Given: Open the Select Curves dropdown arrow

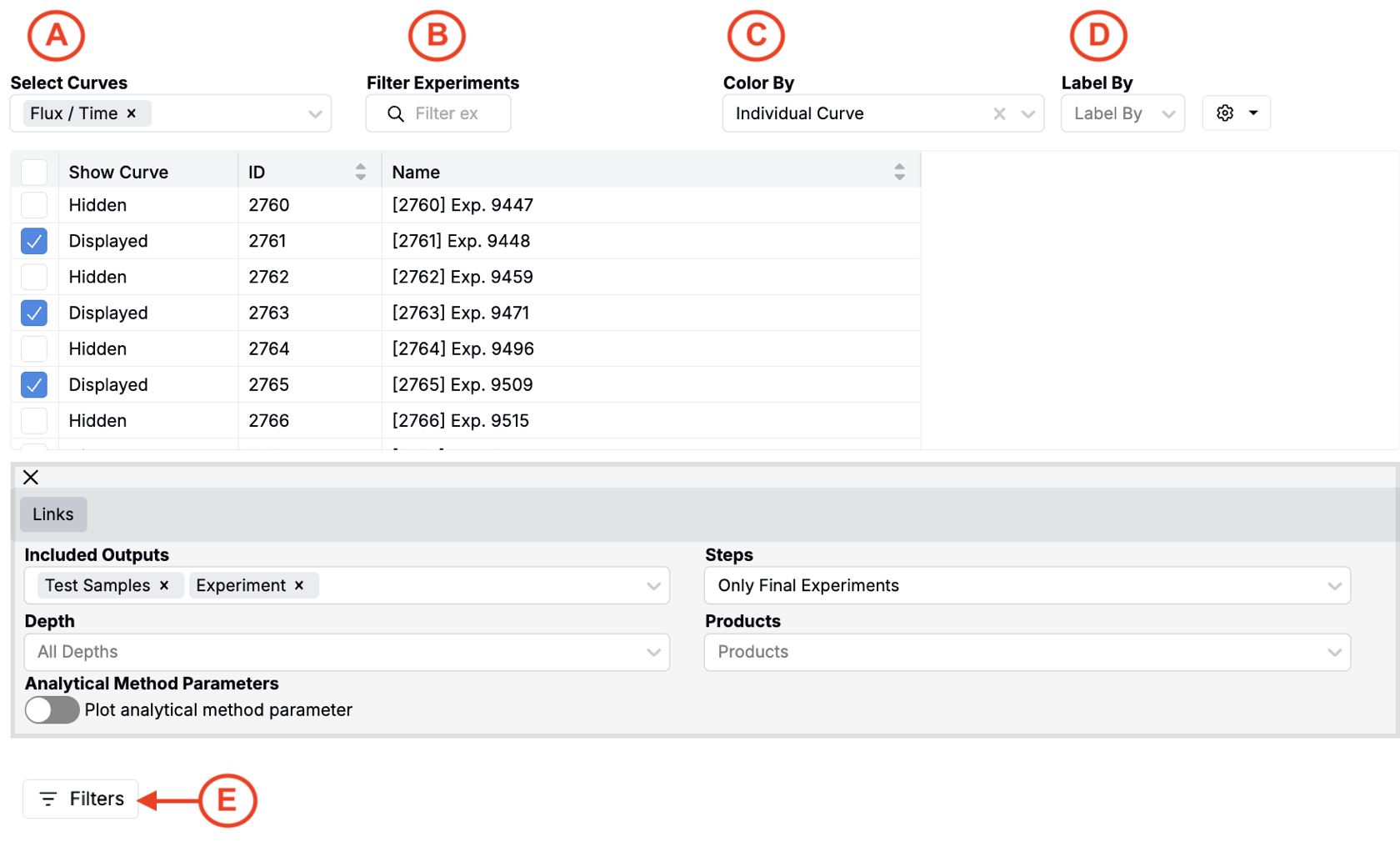Looking at the screenshot, I should click(315, 113).
